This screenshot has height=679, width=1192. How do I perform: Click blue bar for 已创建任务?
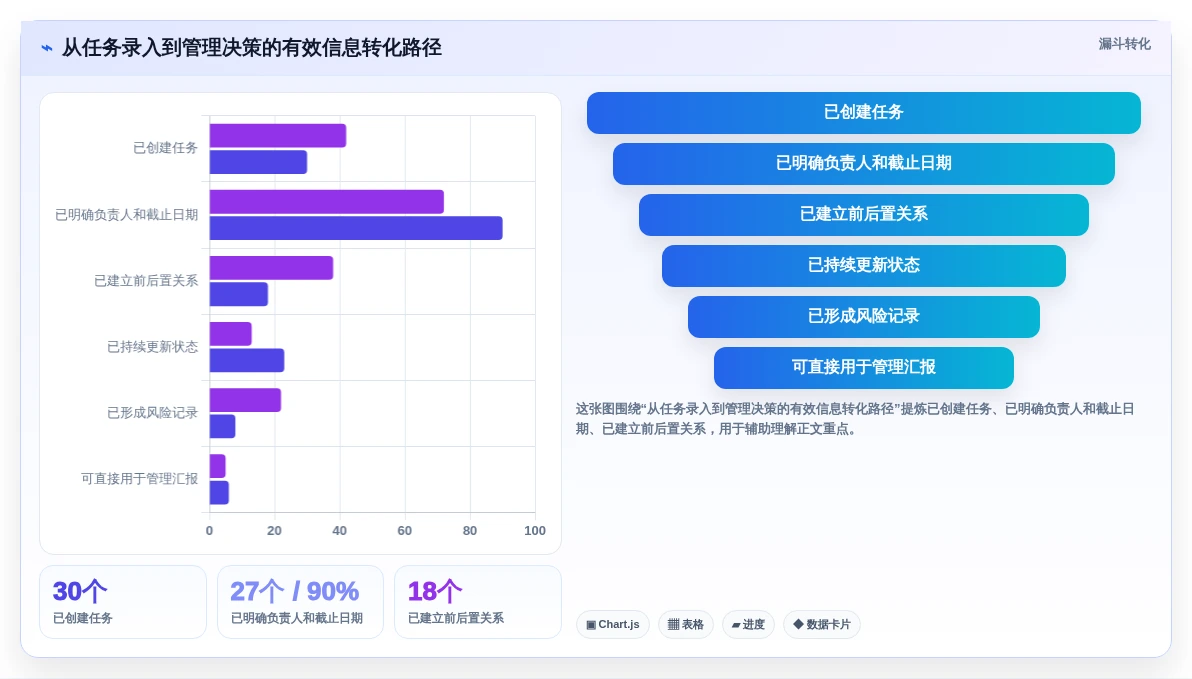[x=258, y=162]
